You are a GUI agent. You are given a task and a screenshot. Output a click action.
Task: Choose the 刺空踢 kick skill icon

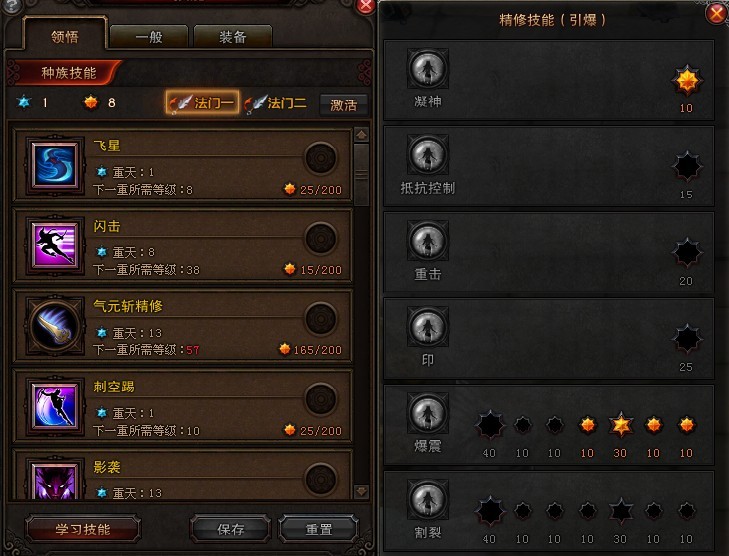[x=55, y=406]
